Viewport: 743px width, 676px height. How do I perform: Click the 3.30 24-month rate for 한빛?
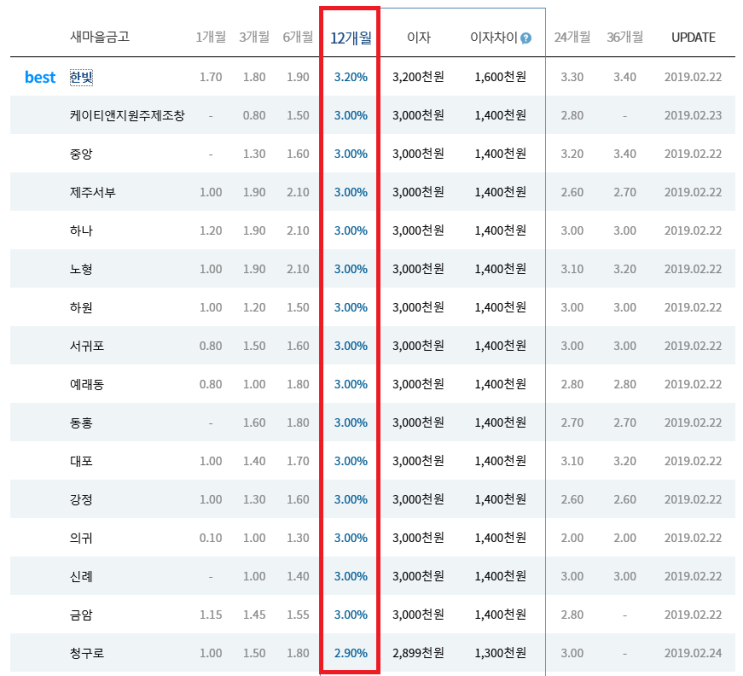coord(572,77)
